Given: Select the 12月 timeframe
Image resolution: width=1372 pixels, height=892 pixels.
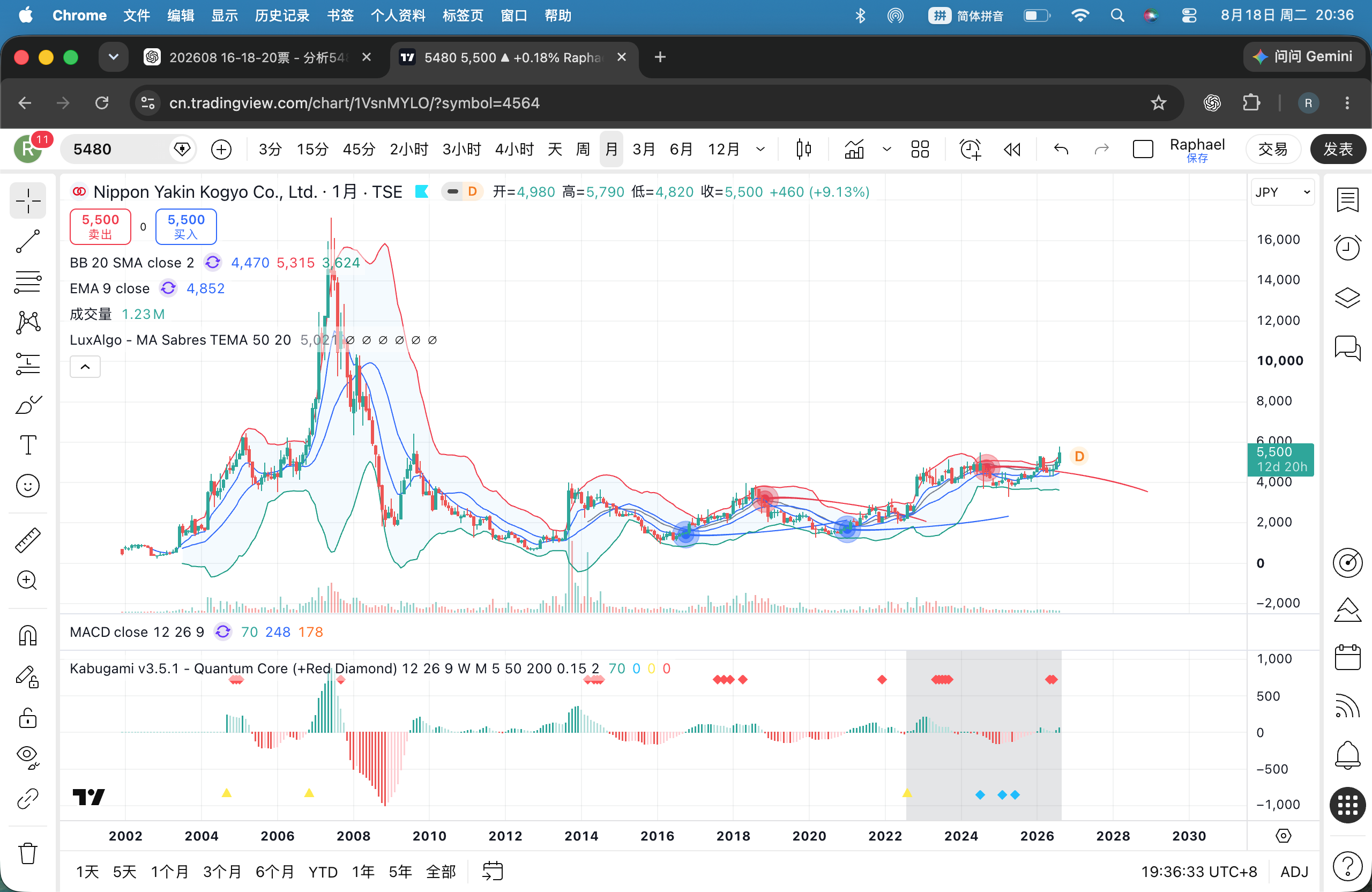Looking at the screenshot, I should tap(724, 150).
